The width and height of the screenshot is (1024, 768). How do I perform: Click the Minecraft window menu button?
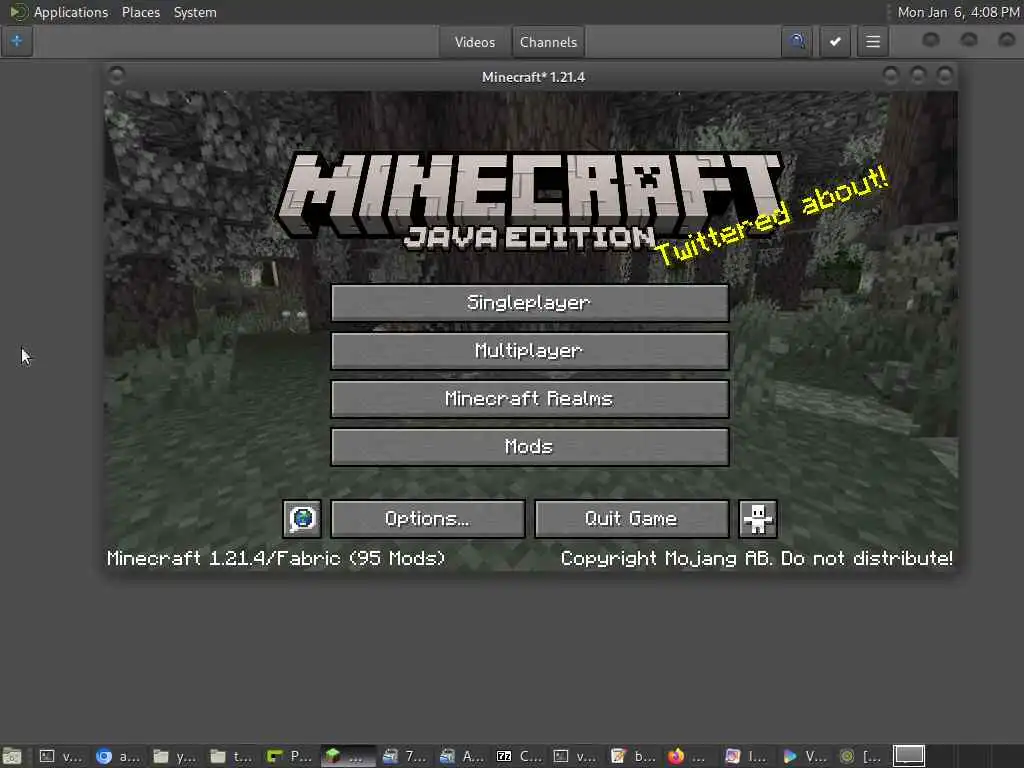point(117,76)
